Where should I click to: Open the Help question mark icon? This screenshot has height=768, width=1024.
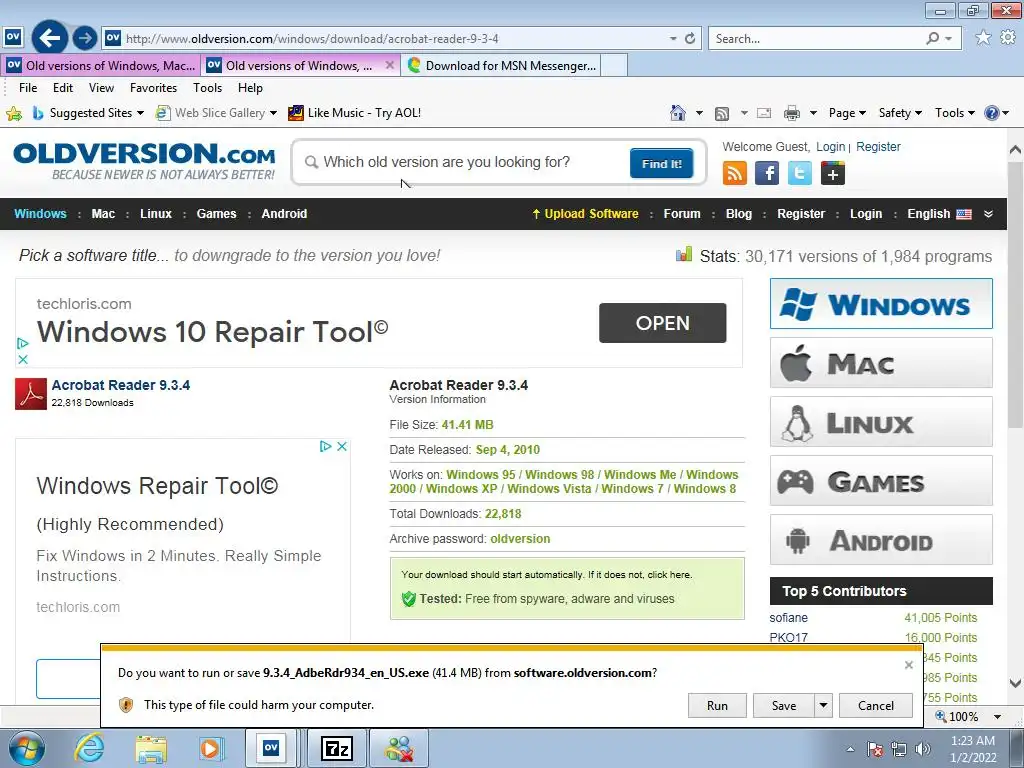[x=991, y=113]
